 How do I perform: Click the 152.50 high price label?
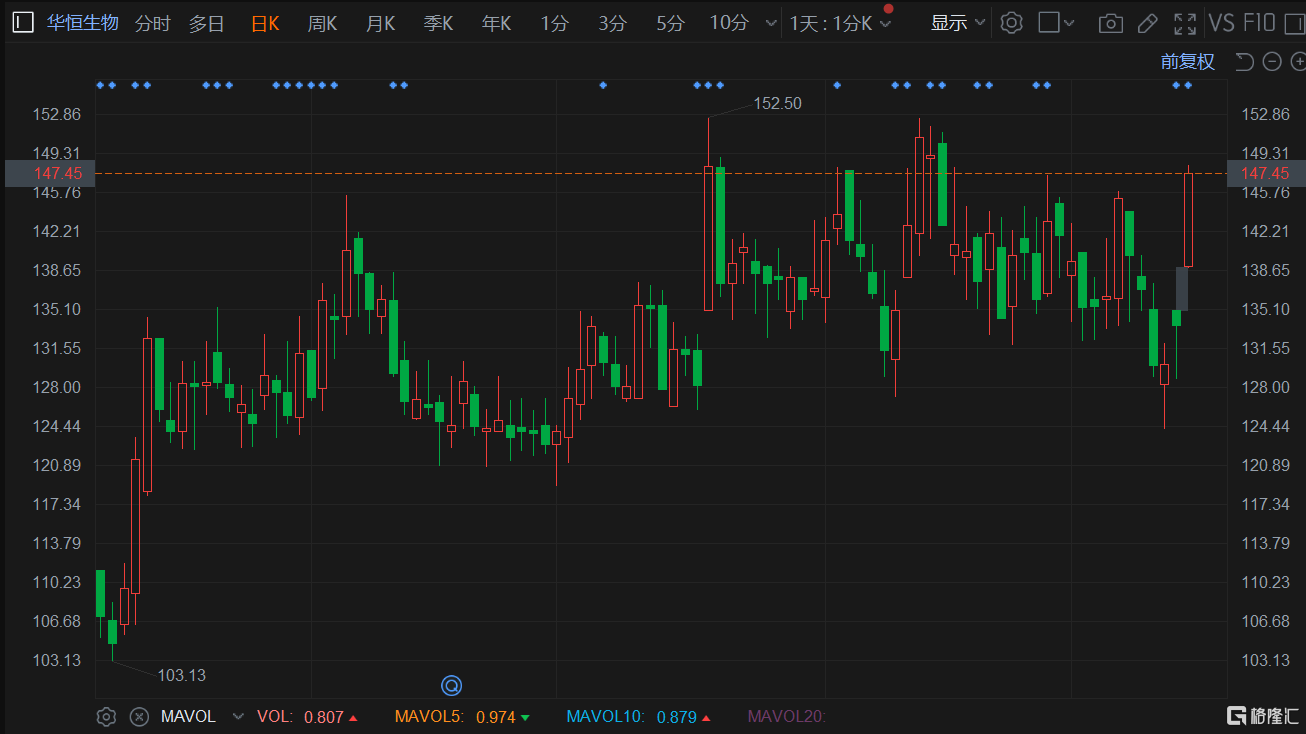778,103
